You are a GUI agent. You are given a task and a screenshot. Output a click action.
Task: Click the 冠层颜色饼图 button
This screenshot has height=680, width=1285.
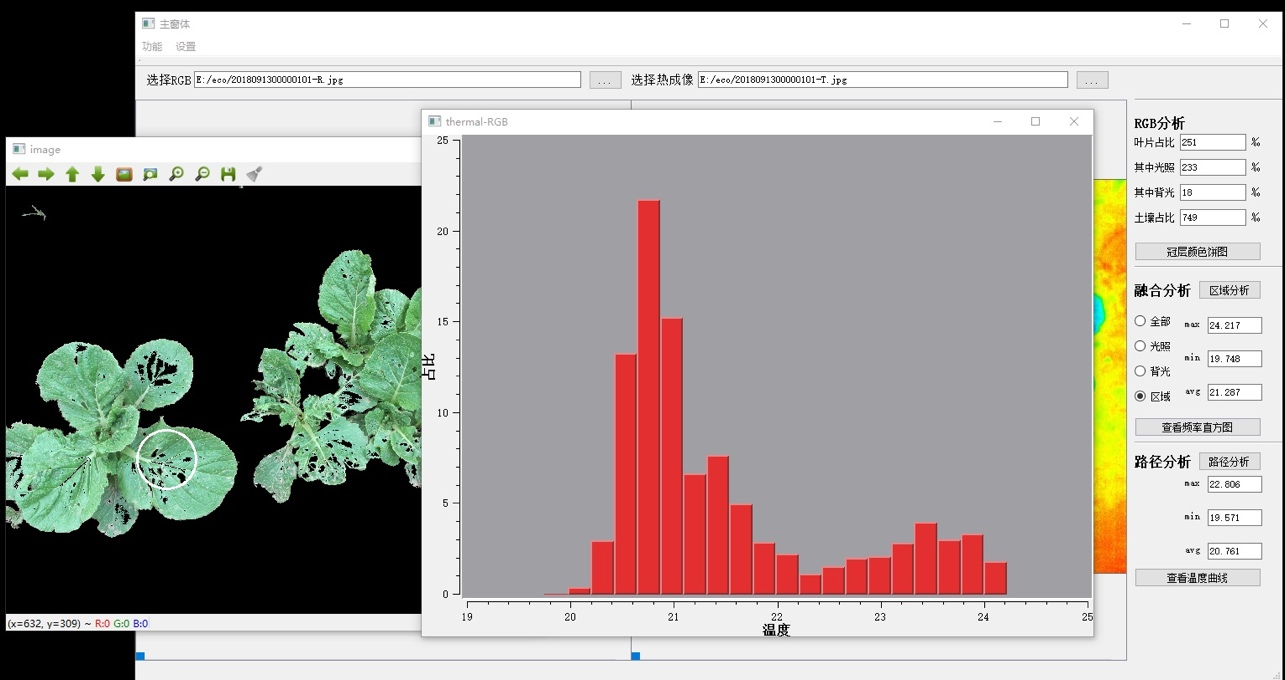tap(1197, 252)
